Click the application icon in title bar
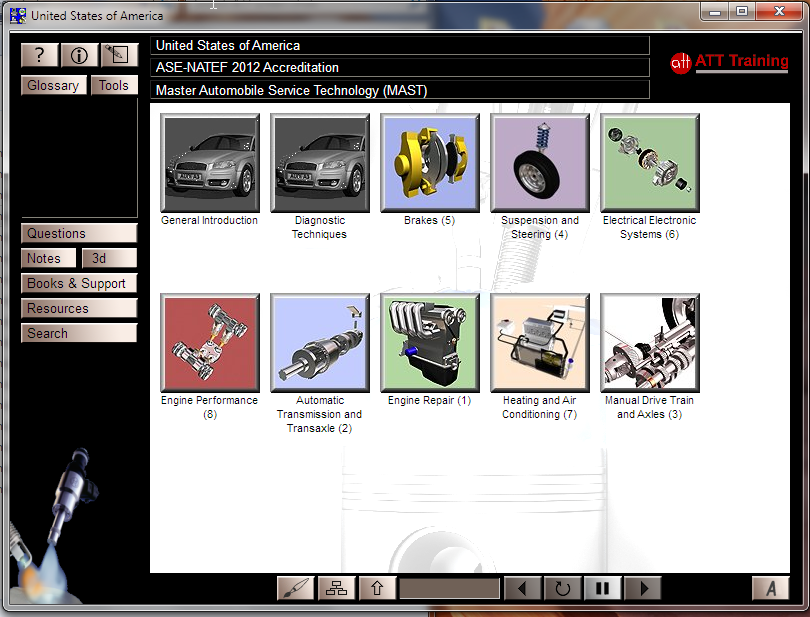The width and height of the screenshot is (810, 617). tap(18, 16)
